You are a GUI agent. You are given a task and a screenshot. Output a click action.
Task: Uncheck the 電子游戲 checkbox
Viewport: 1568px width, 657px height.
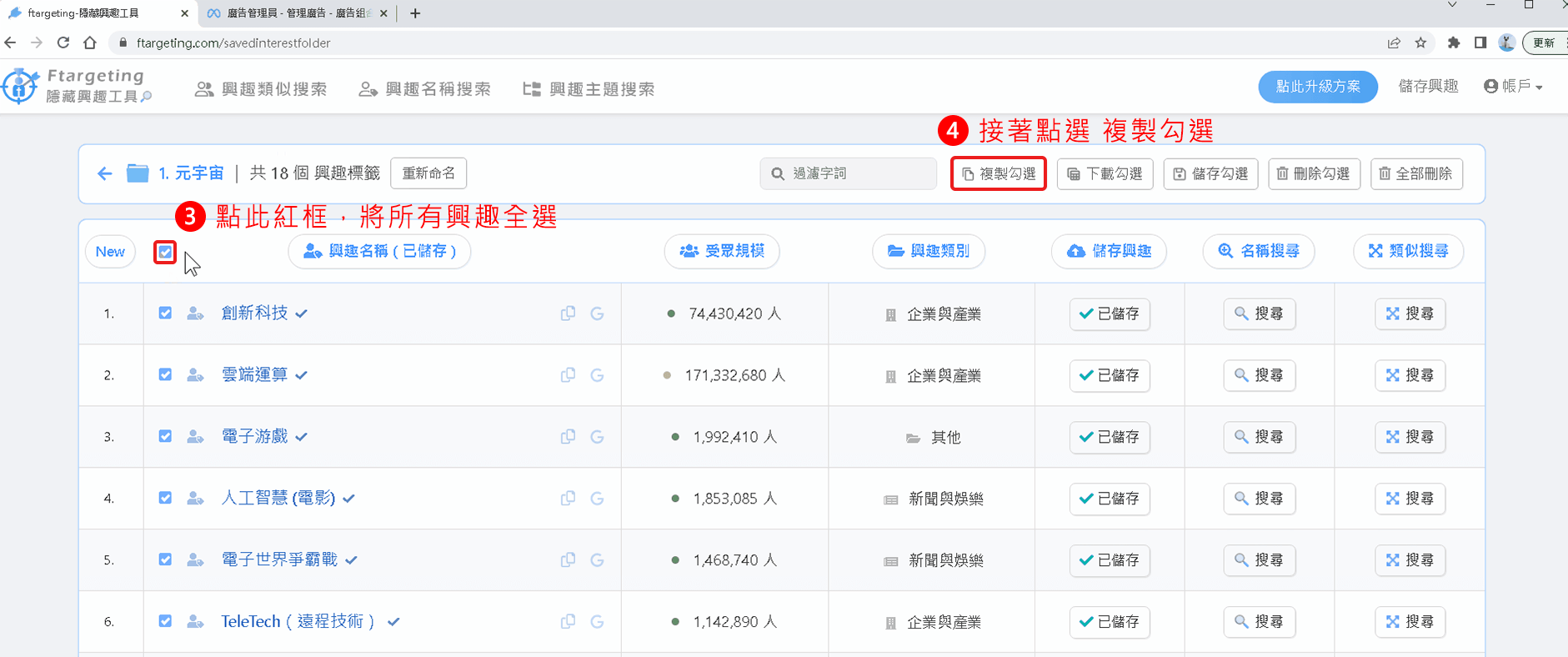165,437
